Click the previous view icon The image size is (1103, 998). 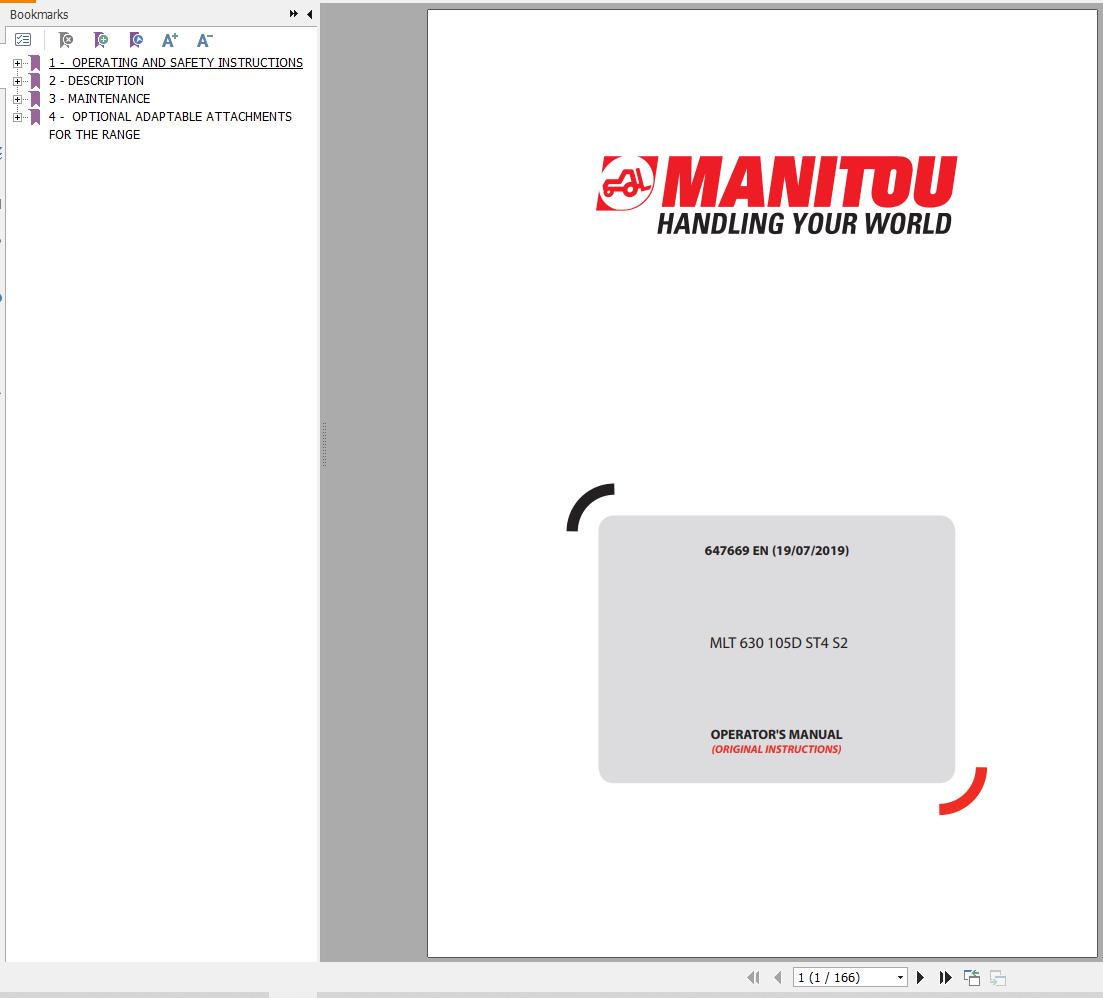click(x=971, y=977)
